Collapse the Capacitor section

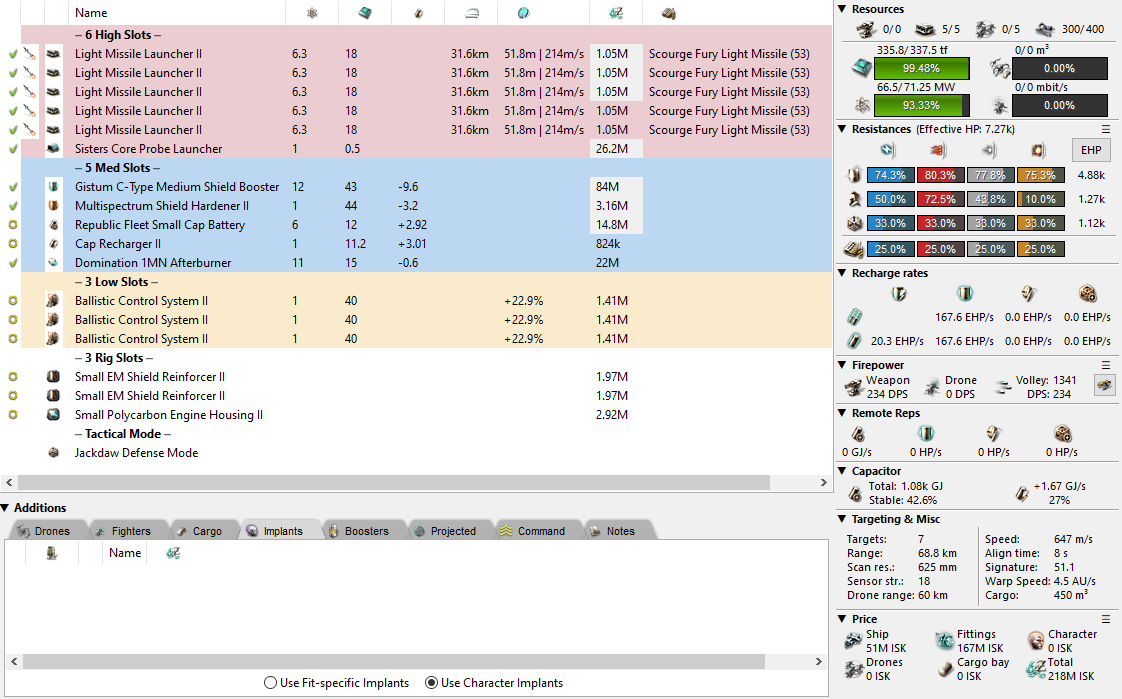pos(843,471)
